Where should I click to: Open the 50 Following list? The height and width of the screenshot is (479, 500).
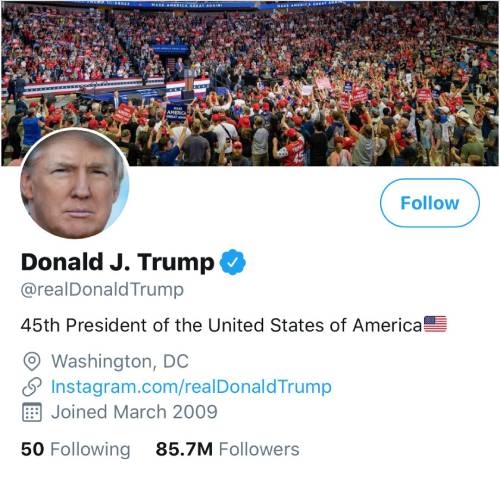tap(75, 449)
